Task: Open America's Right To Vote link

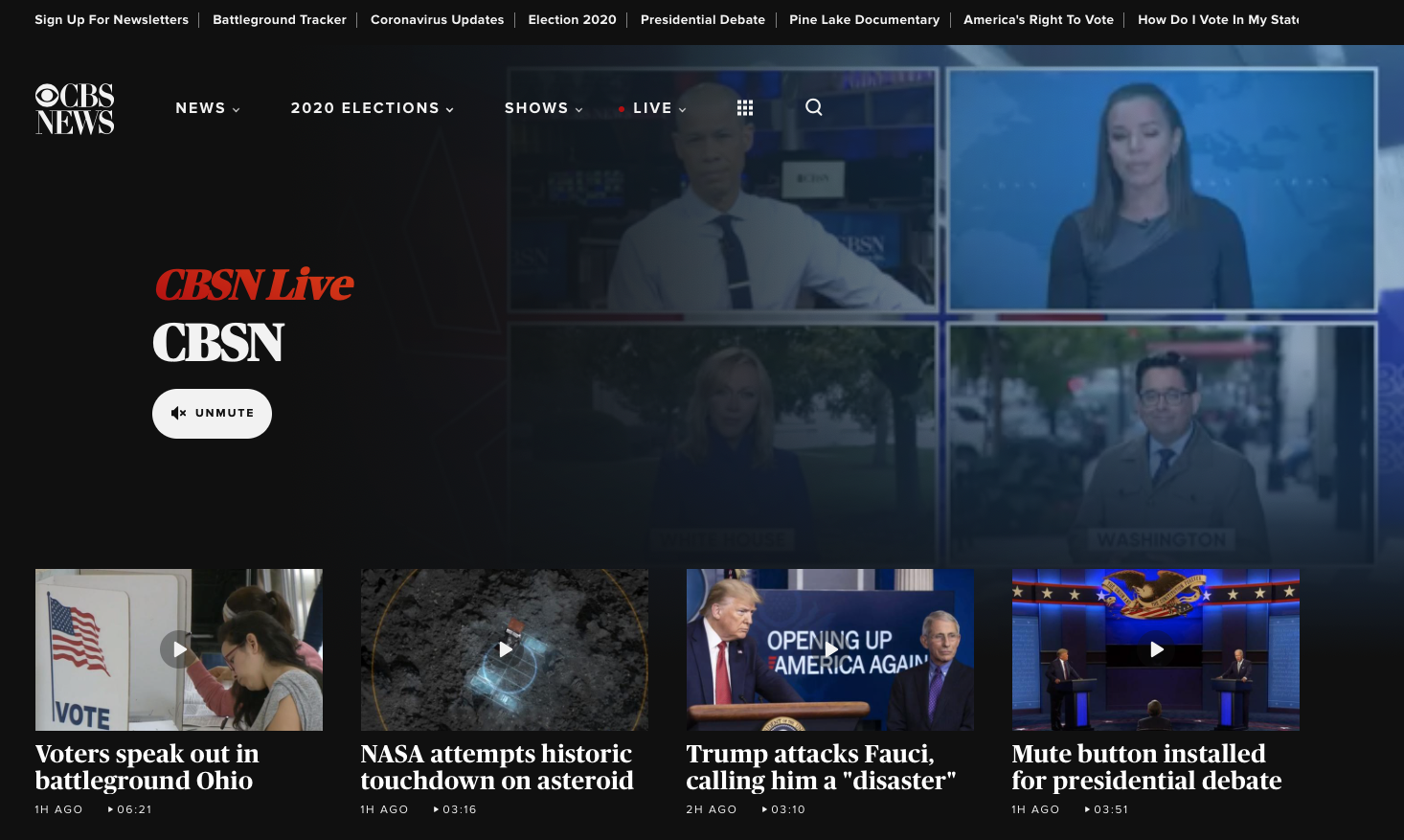Action: (x=1038, y=19)
